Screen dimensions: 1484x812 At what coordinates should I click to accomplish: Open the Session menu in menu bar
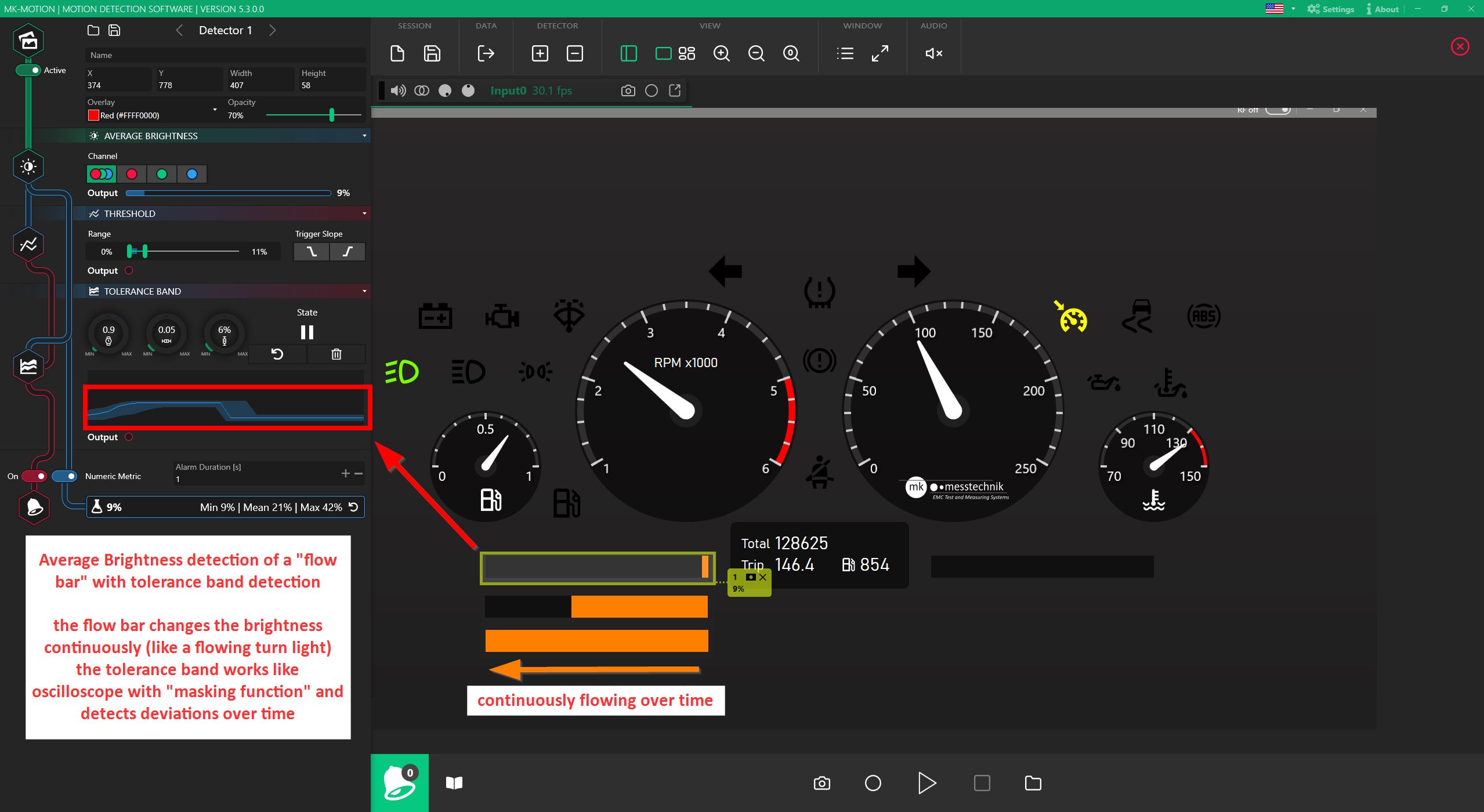pos(414,24)
